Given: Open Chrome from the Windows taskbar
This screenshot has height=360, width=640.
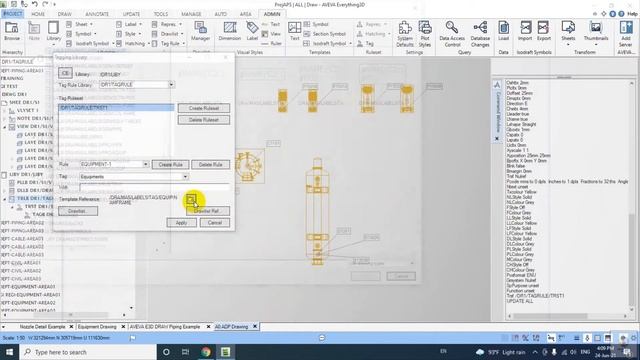Looking at the screenshot, I should 206,352.
